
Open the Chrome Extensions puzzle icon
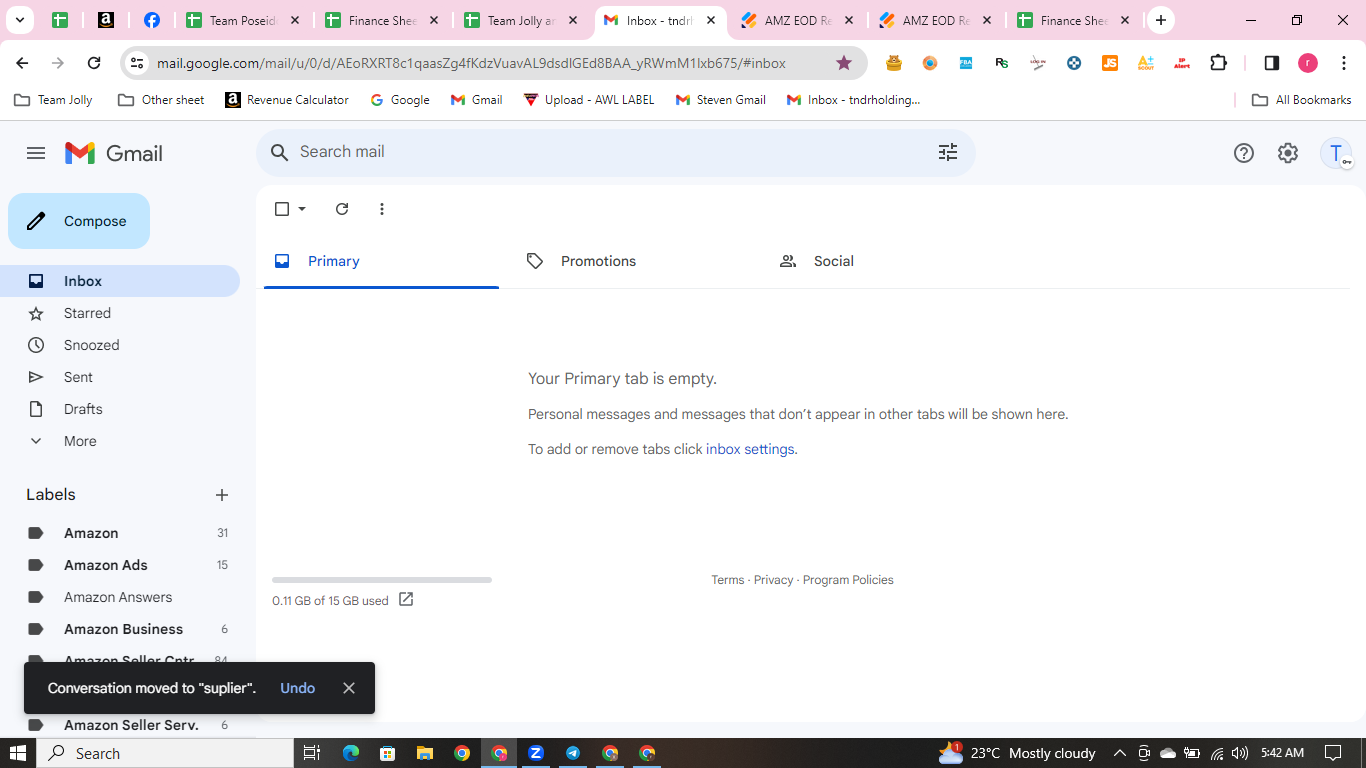pos(1218,63)
